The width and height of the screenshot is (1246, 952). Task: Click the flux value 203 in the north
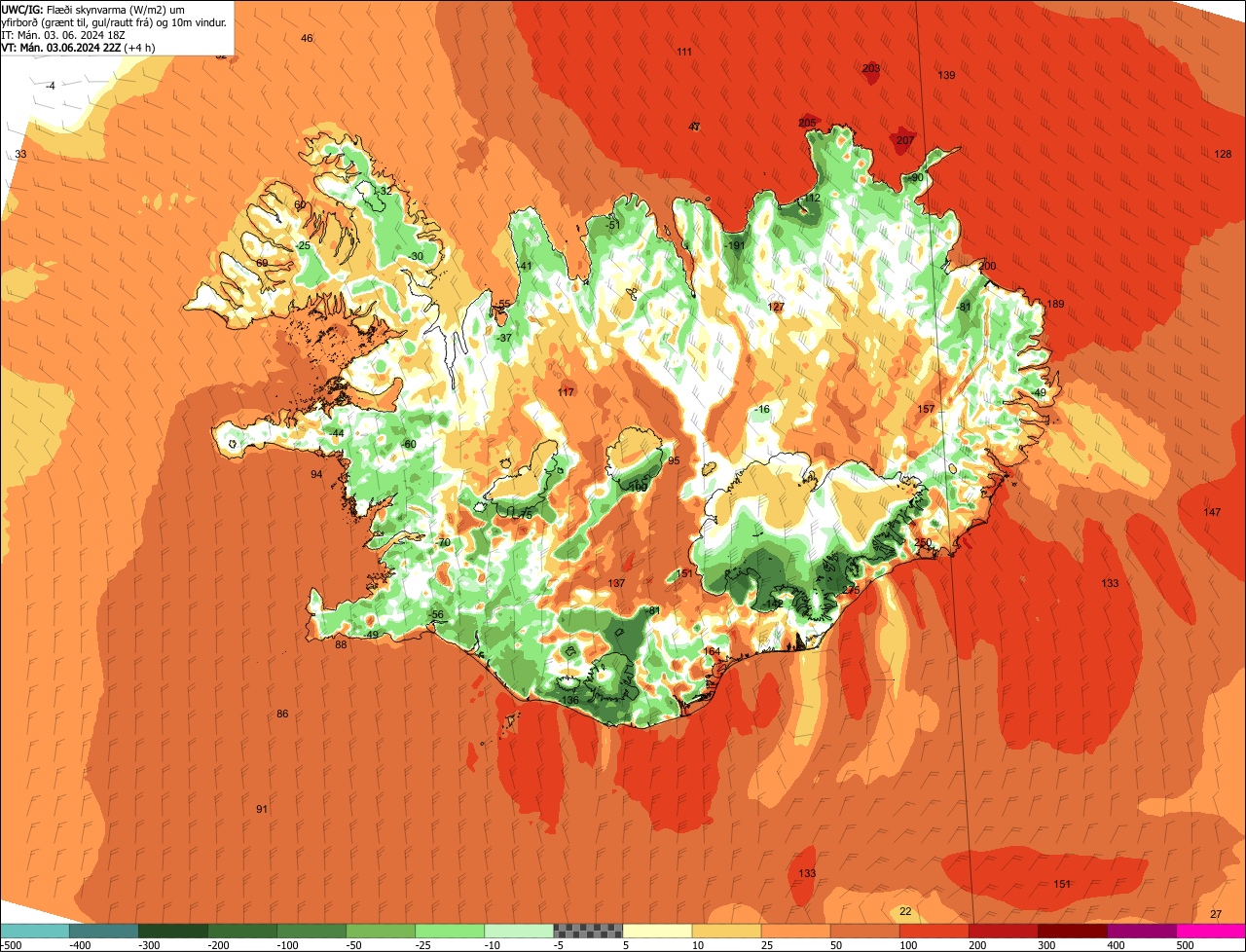click(x=871, y=68)
